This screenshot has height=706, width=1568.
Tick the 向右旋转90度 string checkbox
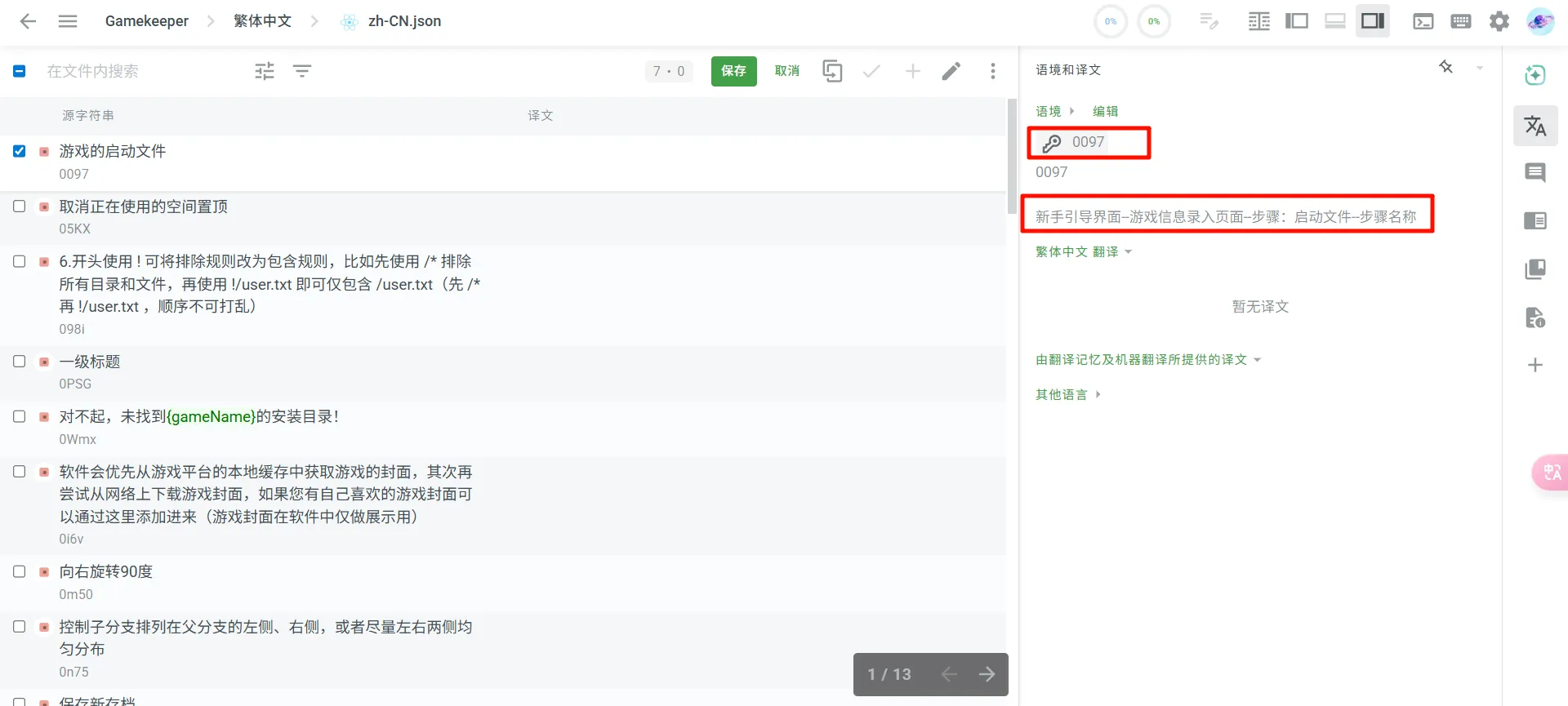point(20,571)
